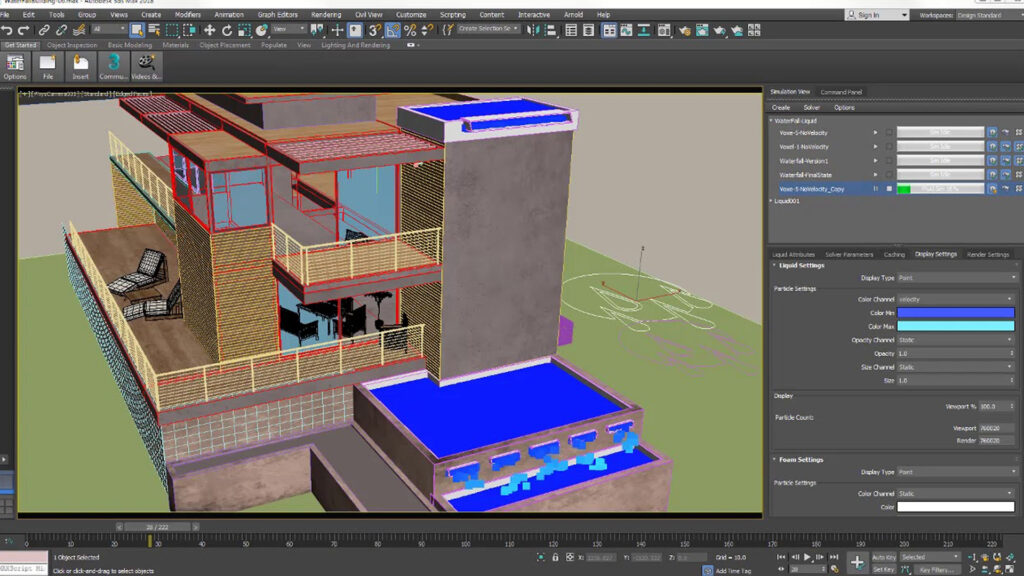The height and width of the screenshot is (576, 1024).
Task: Toggle Percent Snap icon
Action: coord(410,30)
